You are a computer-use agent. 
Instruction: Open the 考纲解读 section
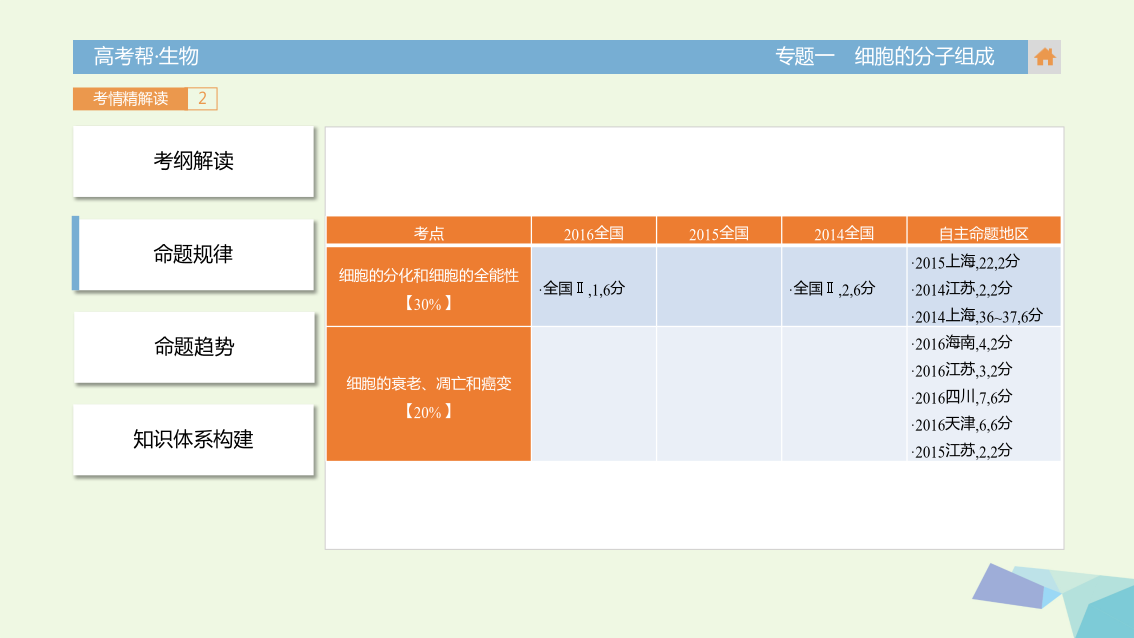pyautogui.click(x=193, y=161)
